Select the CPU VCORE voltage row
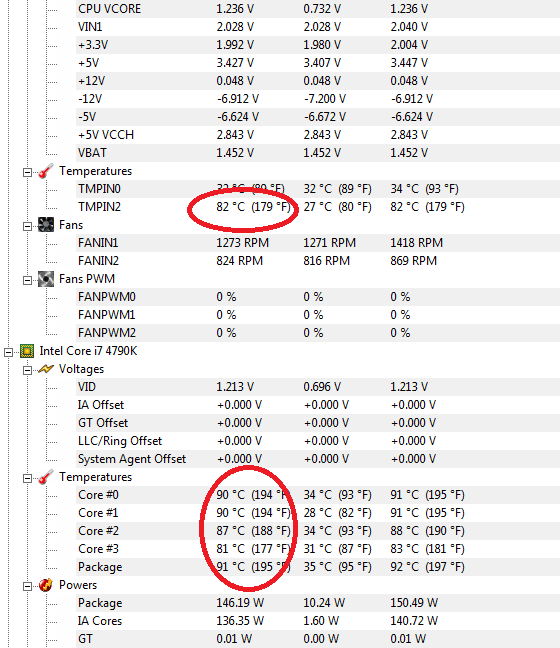Viewport: 560px width, 648px height. click(318, 9)
